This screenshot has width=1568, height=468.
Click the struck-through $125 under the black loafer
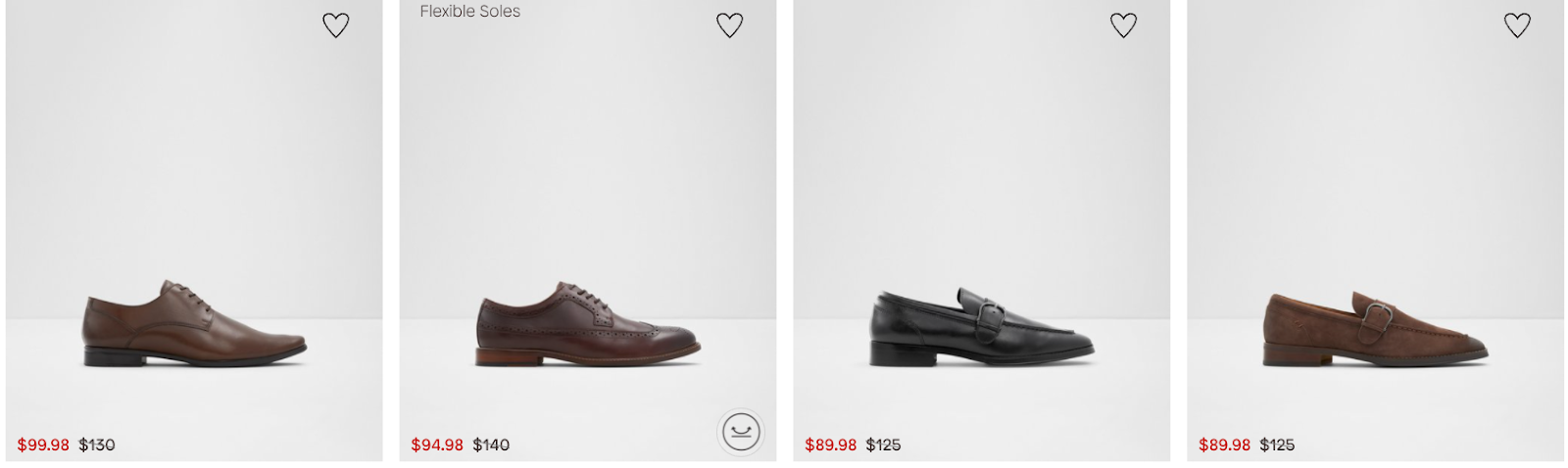[884, 445]
